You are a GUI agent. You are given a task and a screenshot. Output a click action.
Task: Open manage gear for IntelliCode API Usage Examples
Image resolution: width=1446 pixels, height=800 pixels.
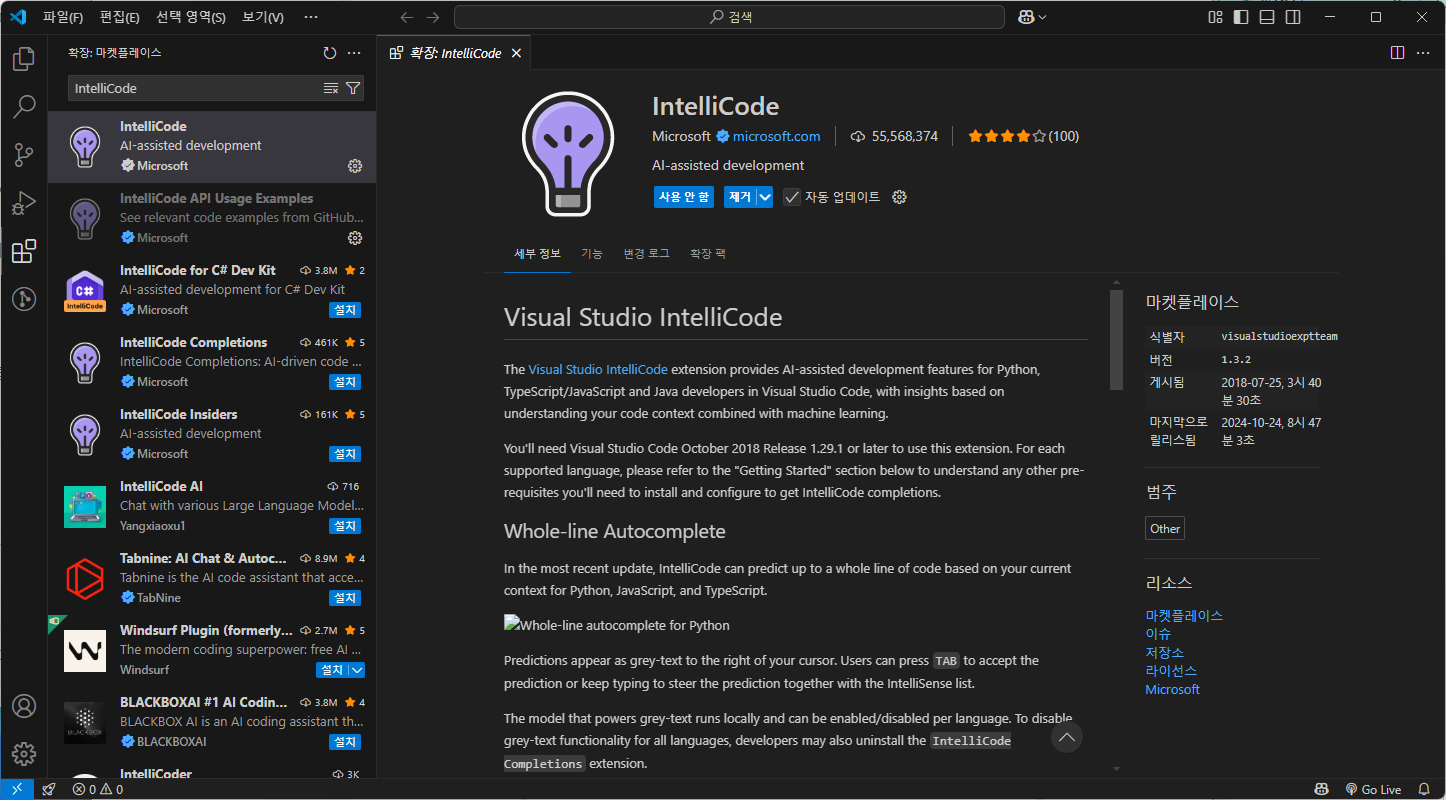pyautogui.click(x=354, y=238)
